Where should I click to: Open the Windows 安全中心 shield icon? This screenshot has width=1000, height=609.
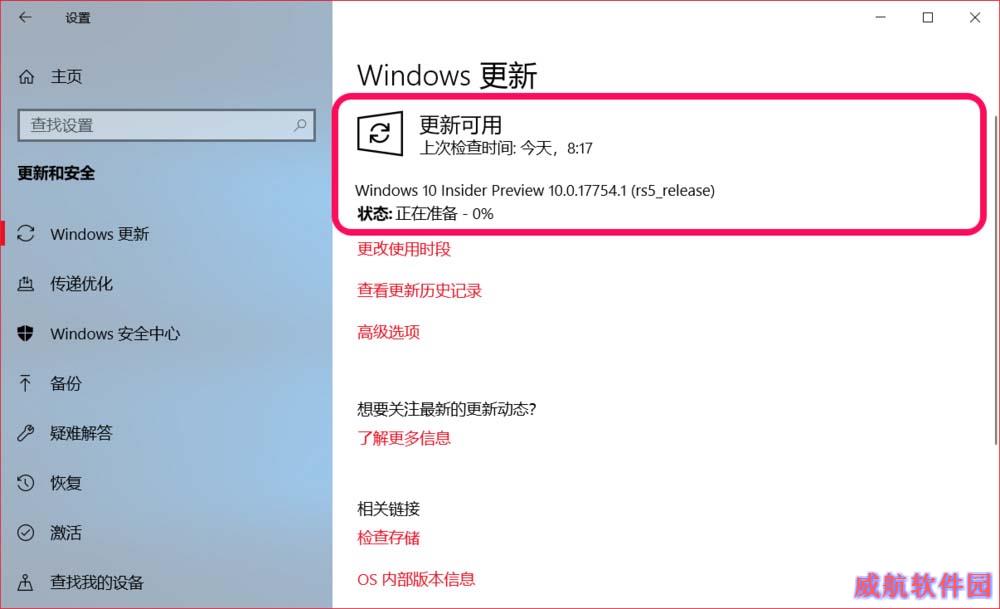tap(26, 333)
